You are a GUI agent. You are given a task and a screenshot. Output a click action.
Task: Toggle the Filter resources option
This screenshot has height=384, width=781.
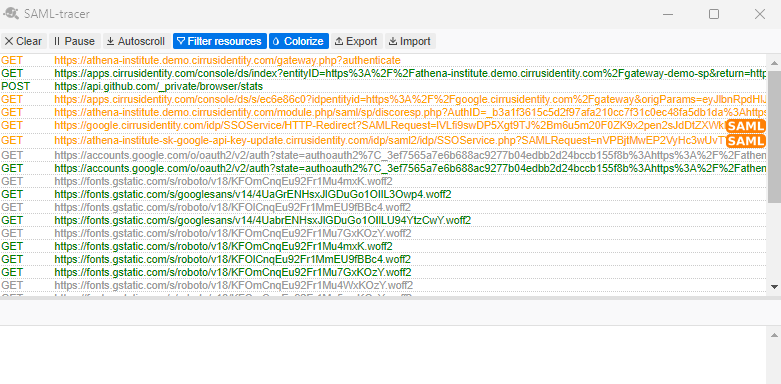coord(220,41)
